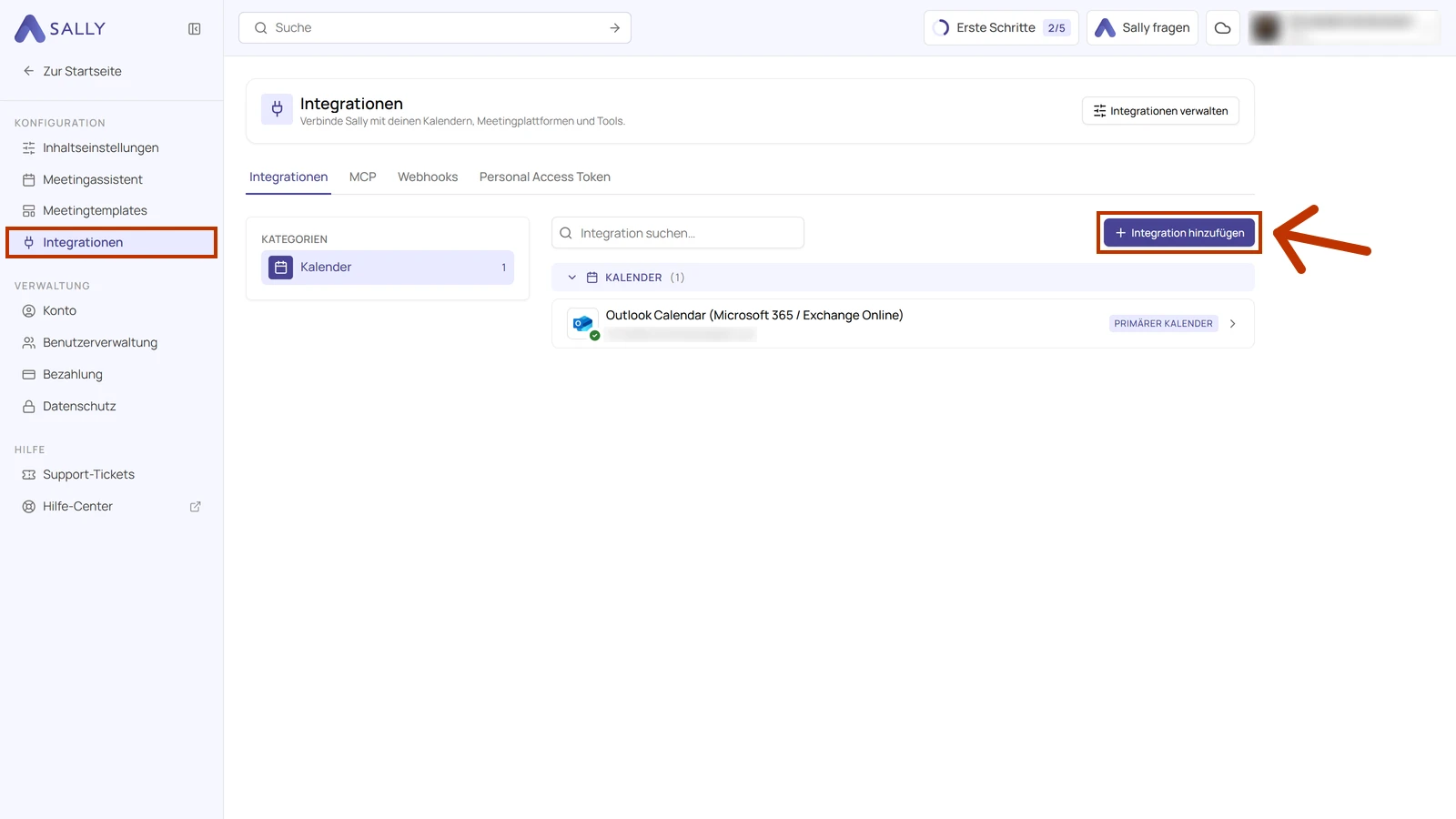Screen dimensions: 1456x819
Task: Switch to Personal Access Token tab
Action: [545, 177]
